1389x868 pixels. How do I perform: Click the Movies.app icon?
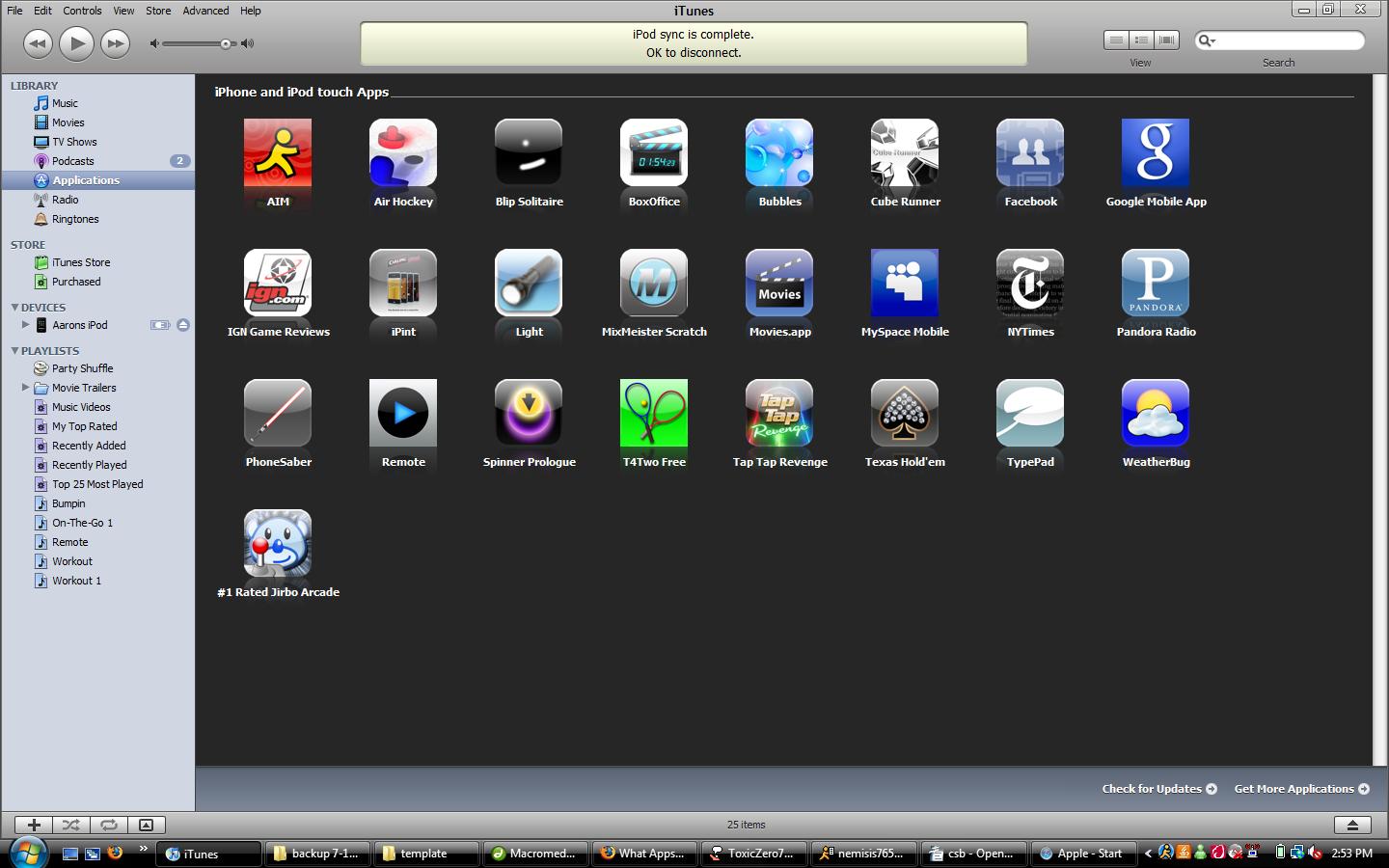[x=779, y=283]
